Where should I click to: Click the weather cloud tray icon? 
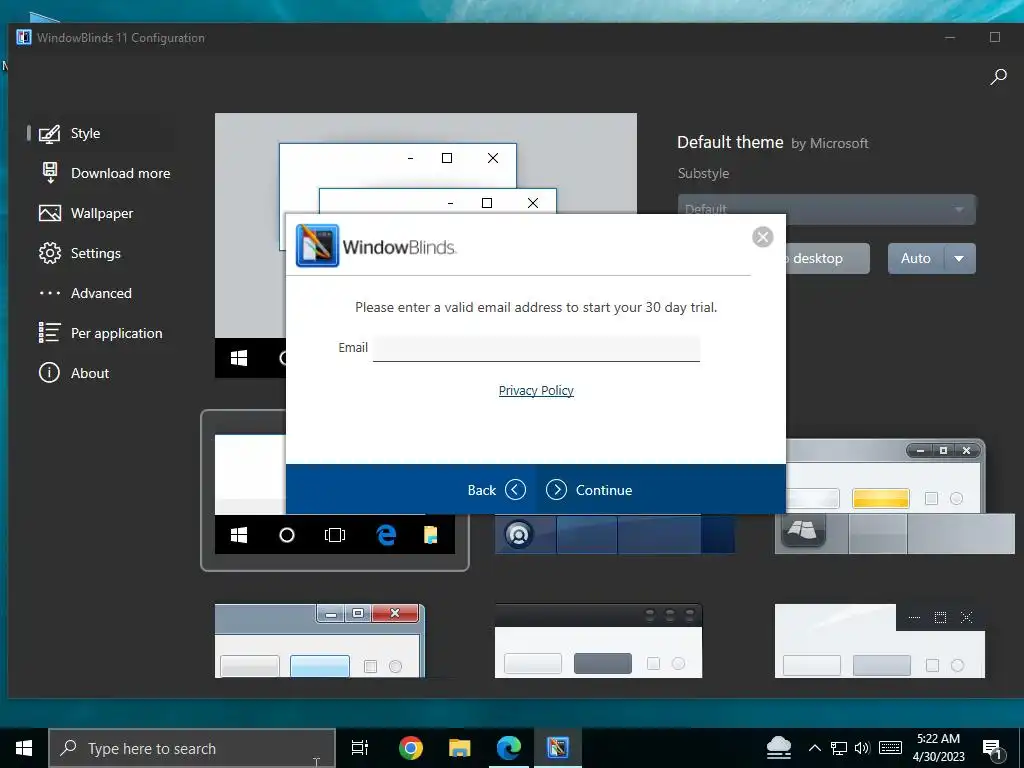point(778,748)
